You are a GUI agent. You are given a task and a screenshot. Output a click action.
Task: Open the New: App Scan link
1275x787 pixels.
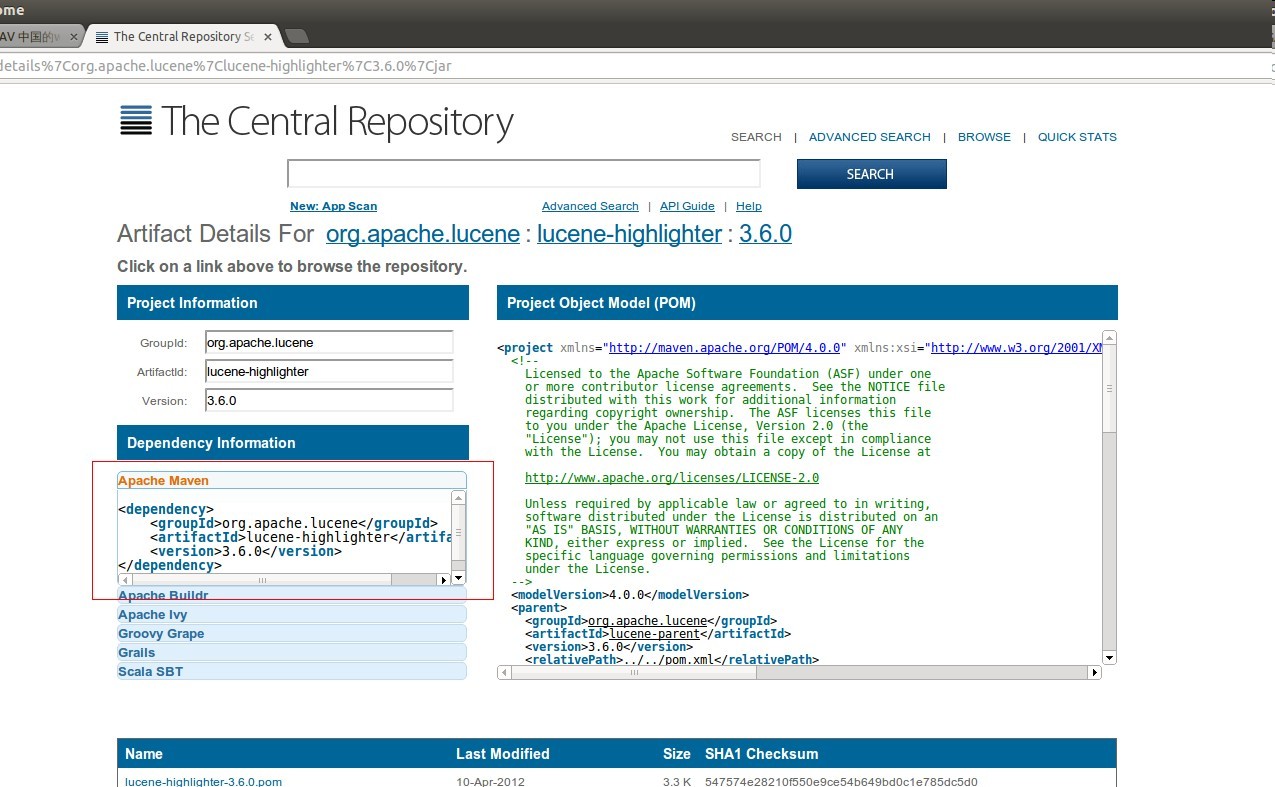coord(334,206)
